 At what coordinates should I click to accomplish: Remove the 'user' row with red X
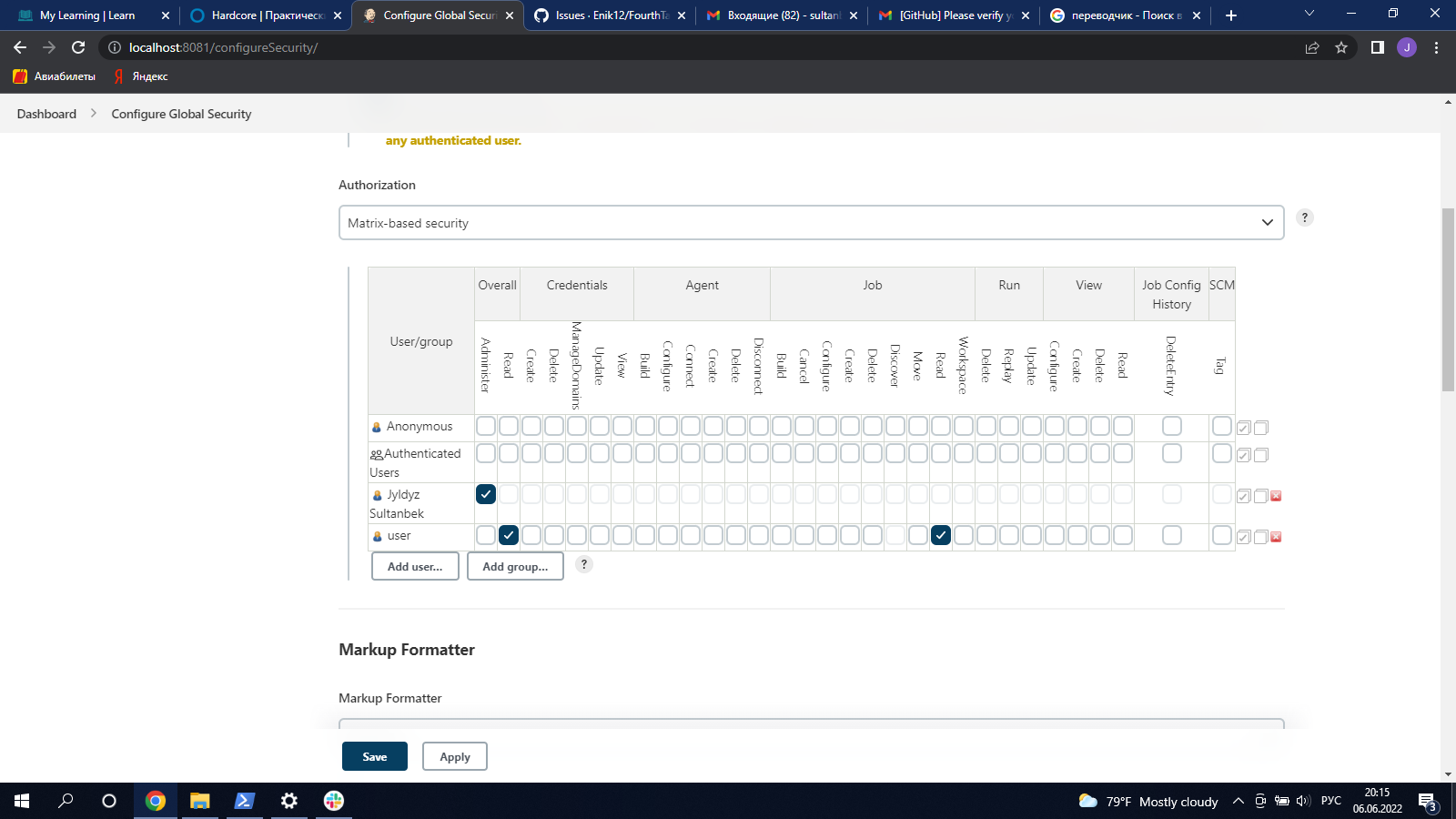1276,537
